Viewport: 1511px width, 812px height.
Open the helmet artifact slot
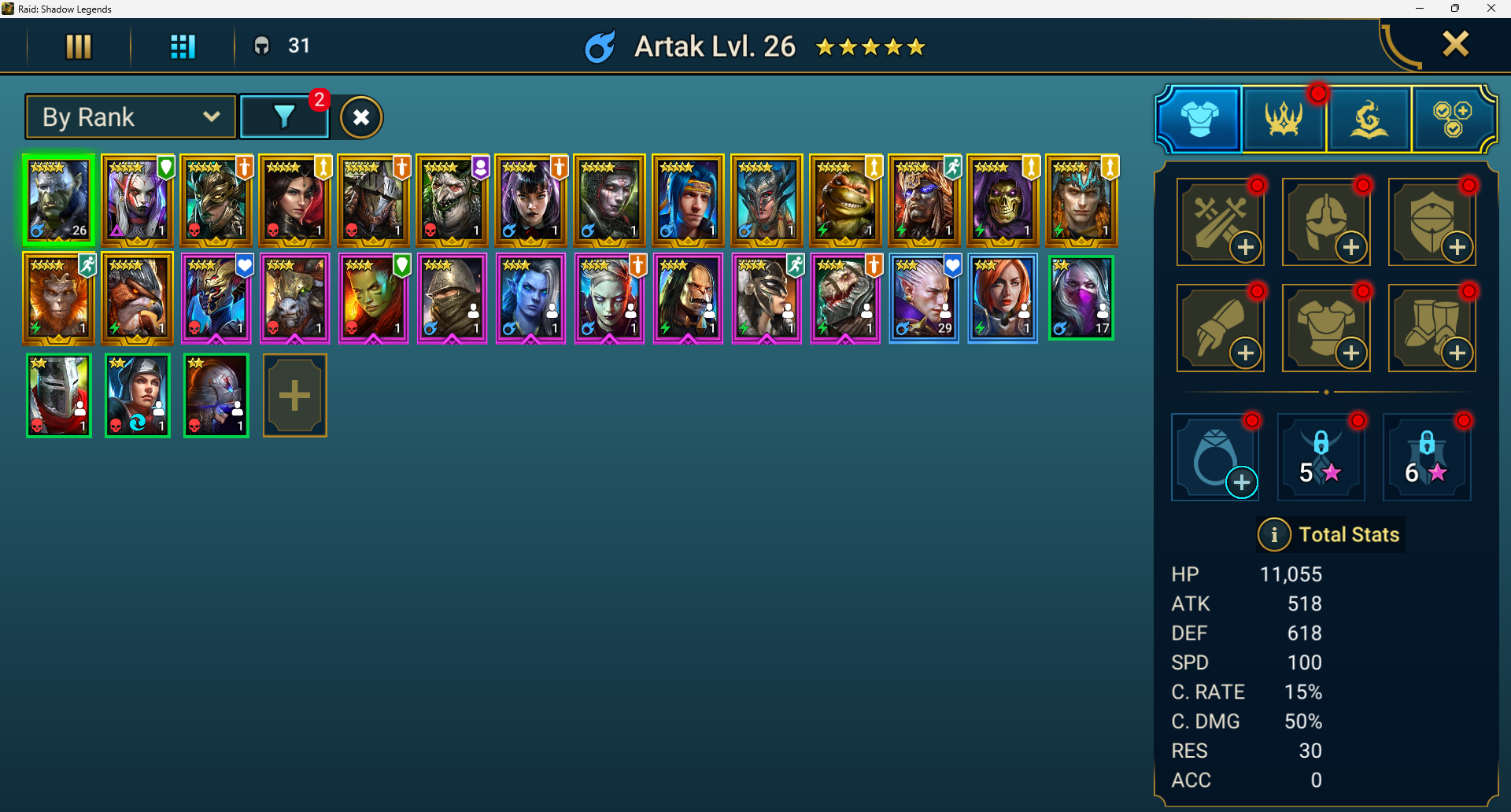click(1326, 222)
